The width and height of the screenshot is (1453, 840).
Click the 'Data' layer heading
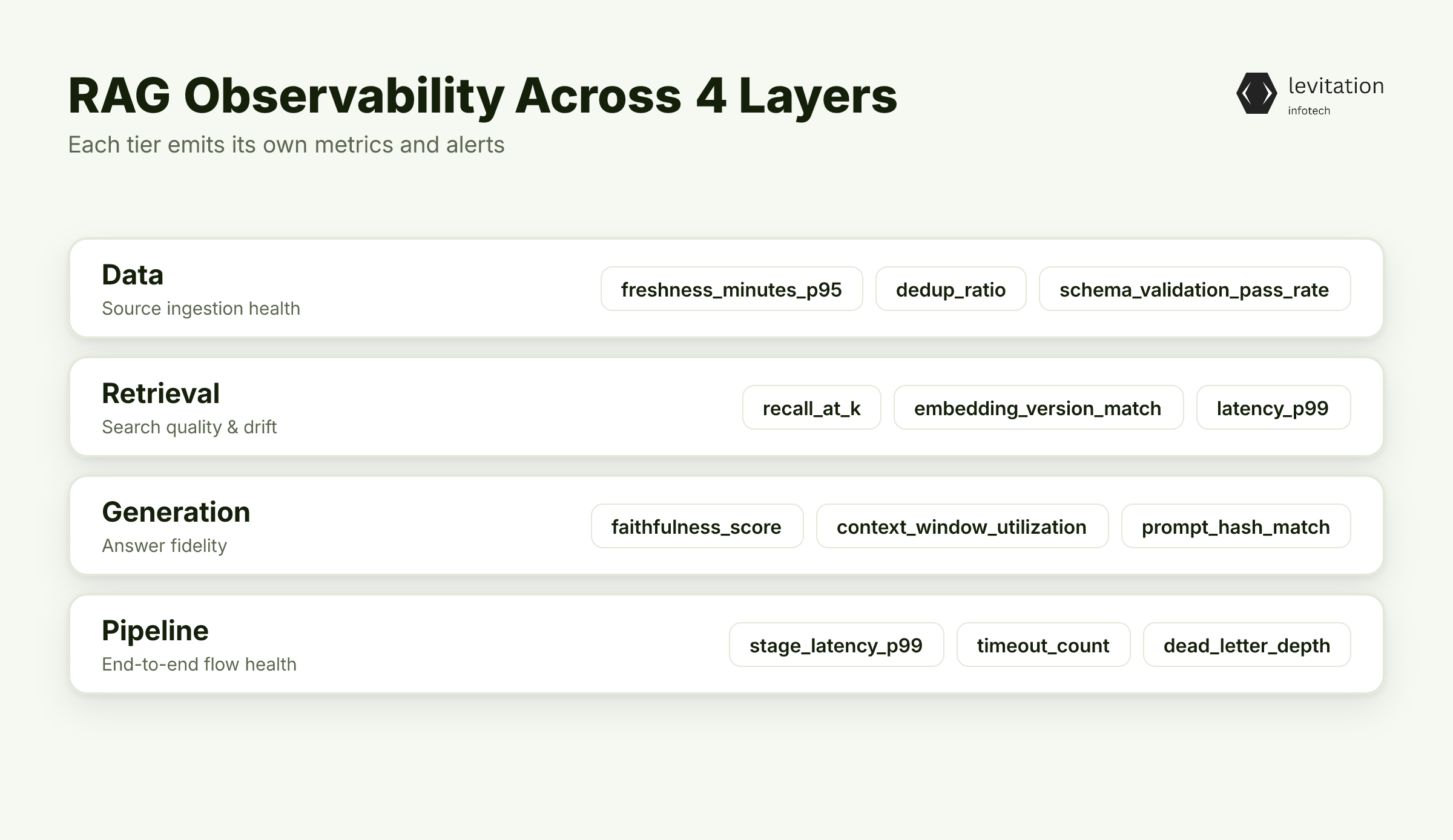[x=133, y=275]
